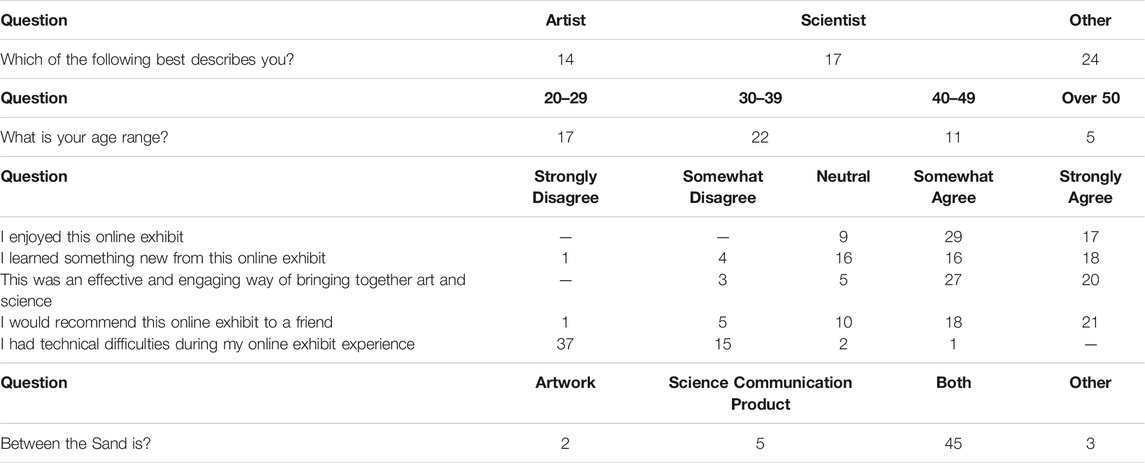Click the value 45 under Both
1145x463 pixels.
tap(953, 443)
